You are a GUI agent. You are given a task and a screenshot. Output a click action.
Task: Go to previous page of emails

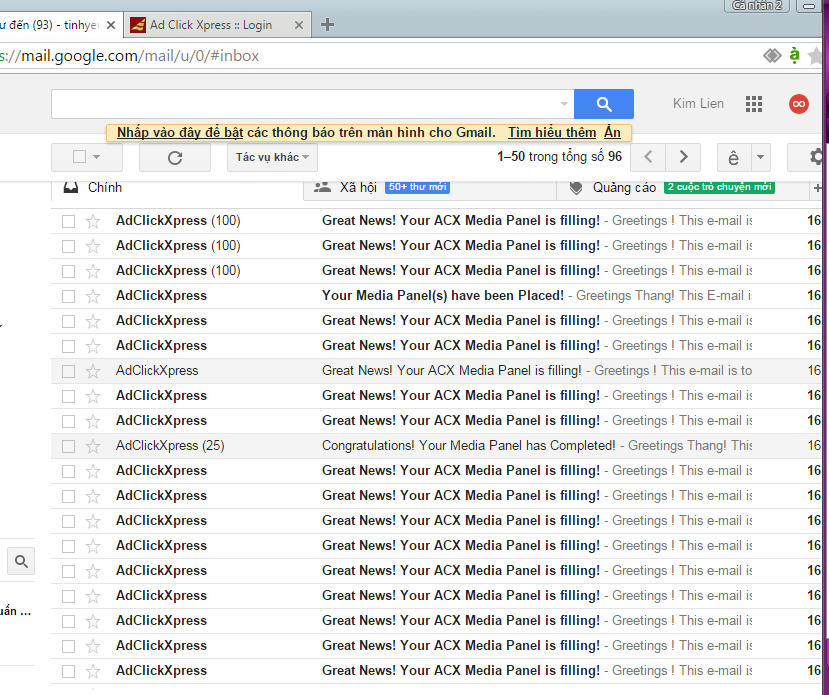pyautogui.click(x=648, y=157)
